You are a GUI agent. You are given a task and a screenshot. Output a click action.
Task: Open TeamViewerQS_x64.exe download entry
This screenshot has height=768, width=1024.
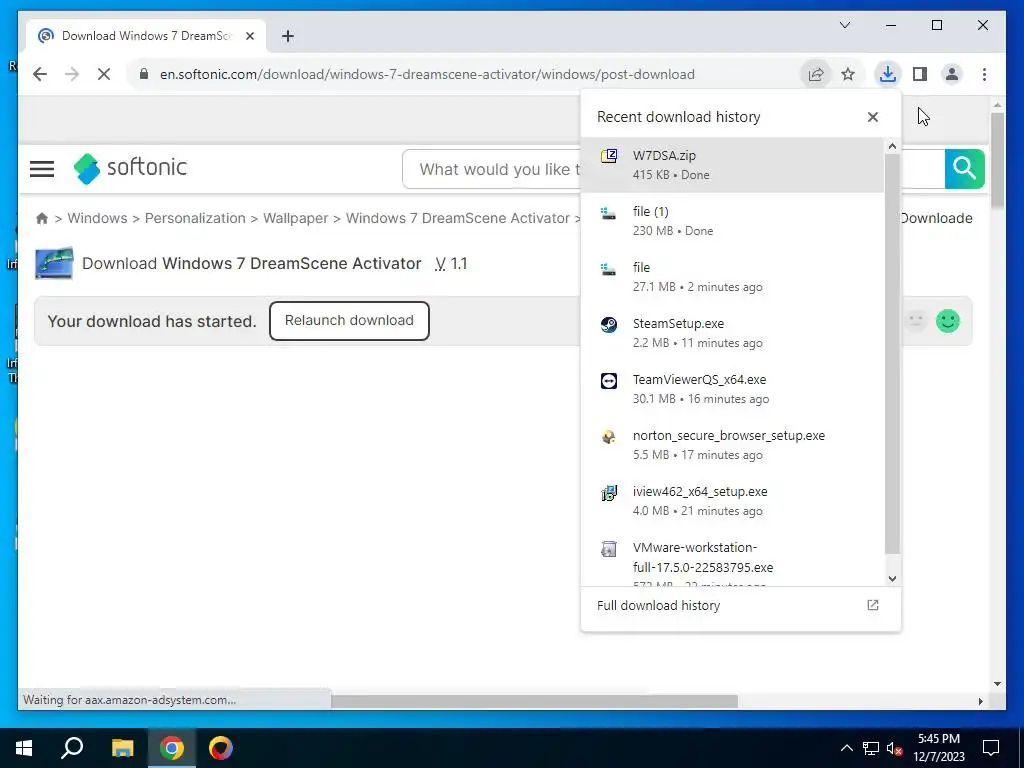coord(732,389)
